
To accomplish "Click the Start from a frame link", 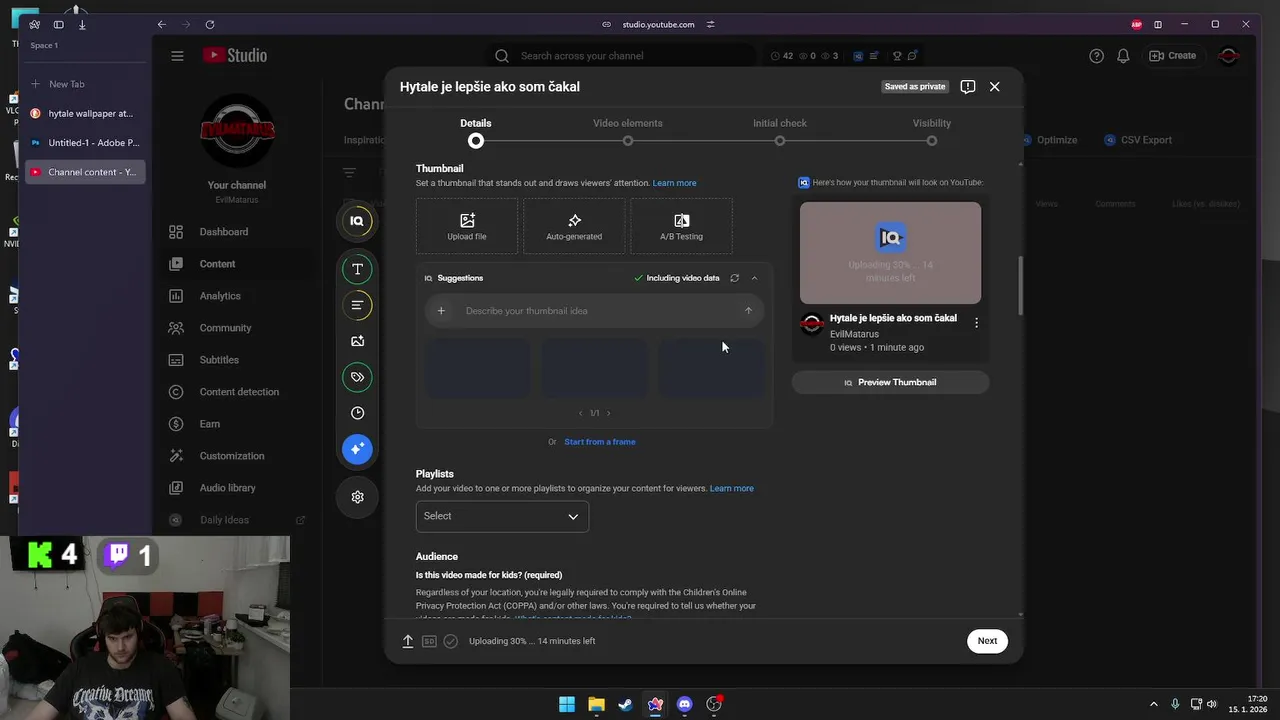I will (x=600, y=442).
